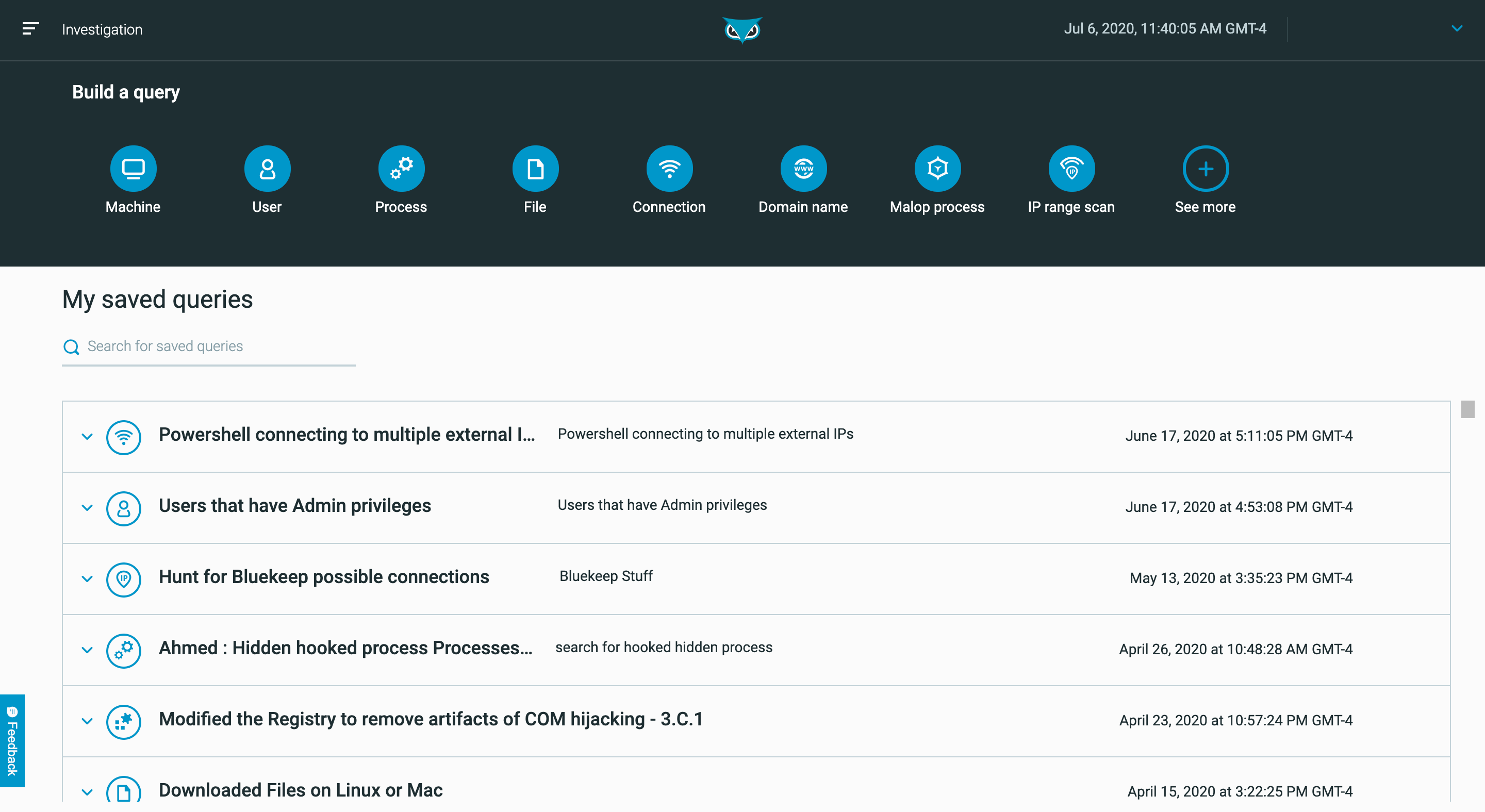Click date April 15, 2020 at 3:22:25 PM

(1240, 791)
